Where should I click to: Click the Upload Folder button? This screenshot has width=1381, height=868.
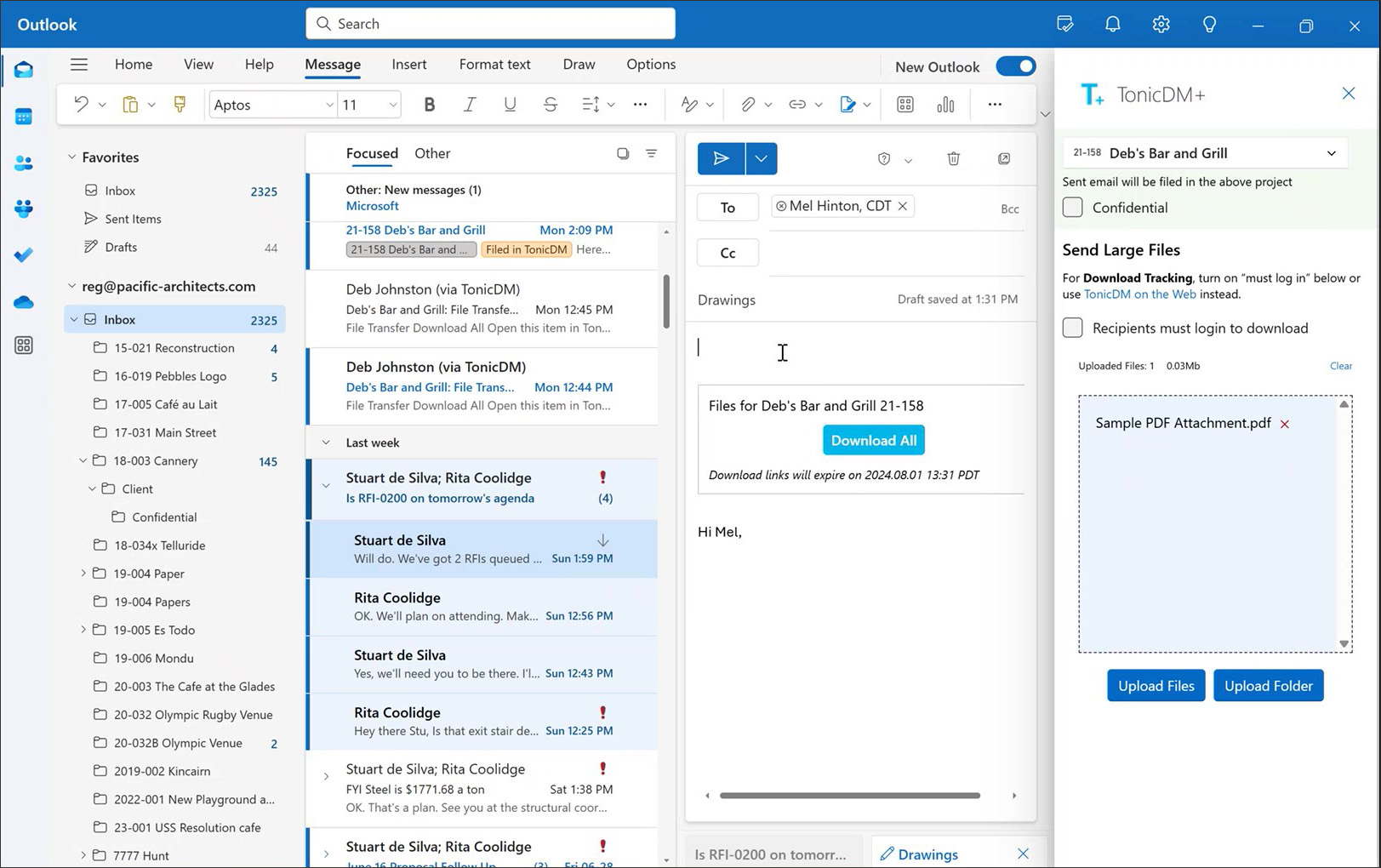1268,685
